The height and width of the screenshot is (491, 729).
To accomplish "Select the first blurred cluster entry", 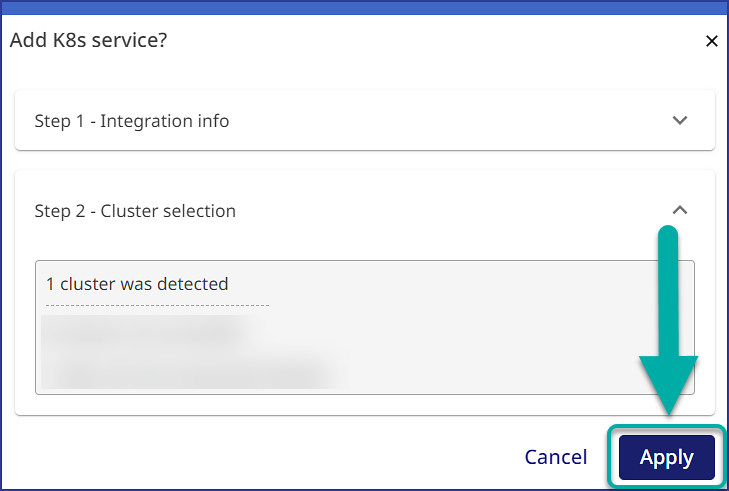I will (x=145, y=330).
